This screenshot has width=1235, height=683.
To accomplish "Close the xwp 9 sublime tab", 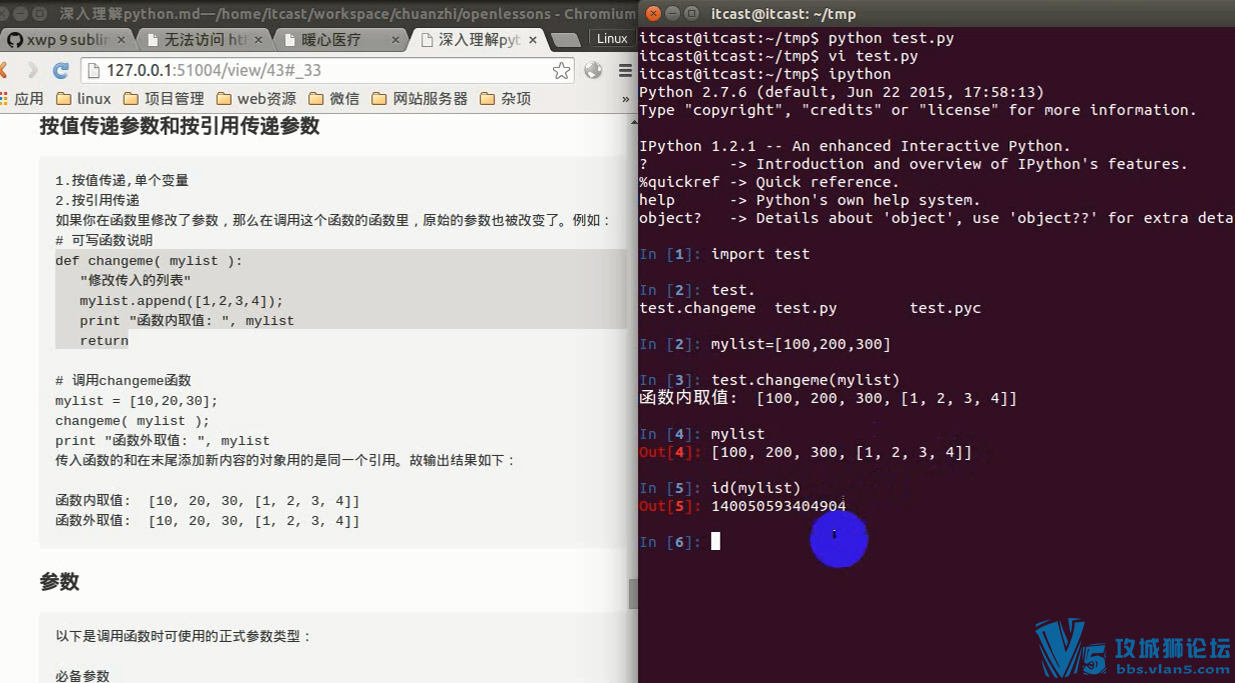I will point(122,40).
